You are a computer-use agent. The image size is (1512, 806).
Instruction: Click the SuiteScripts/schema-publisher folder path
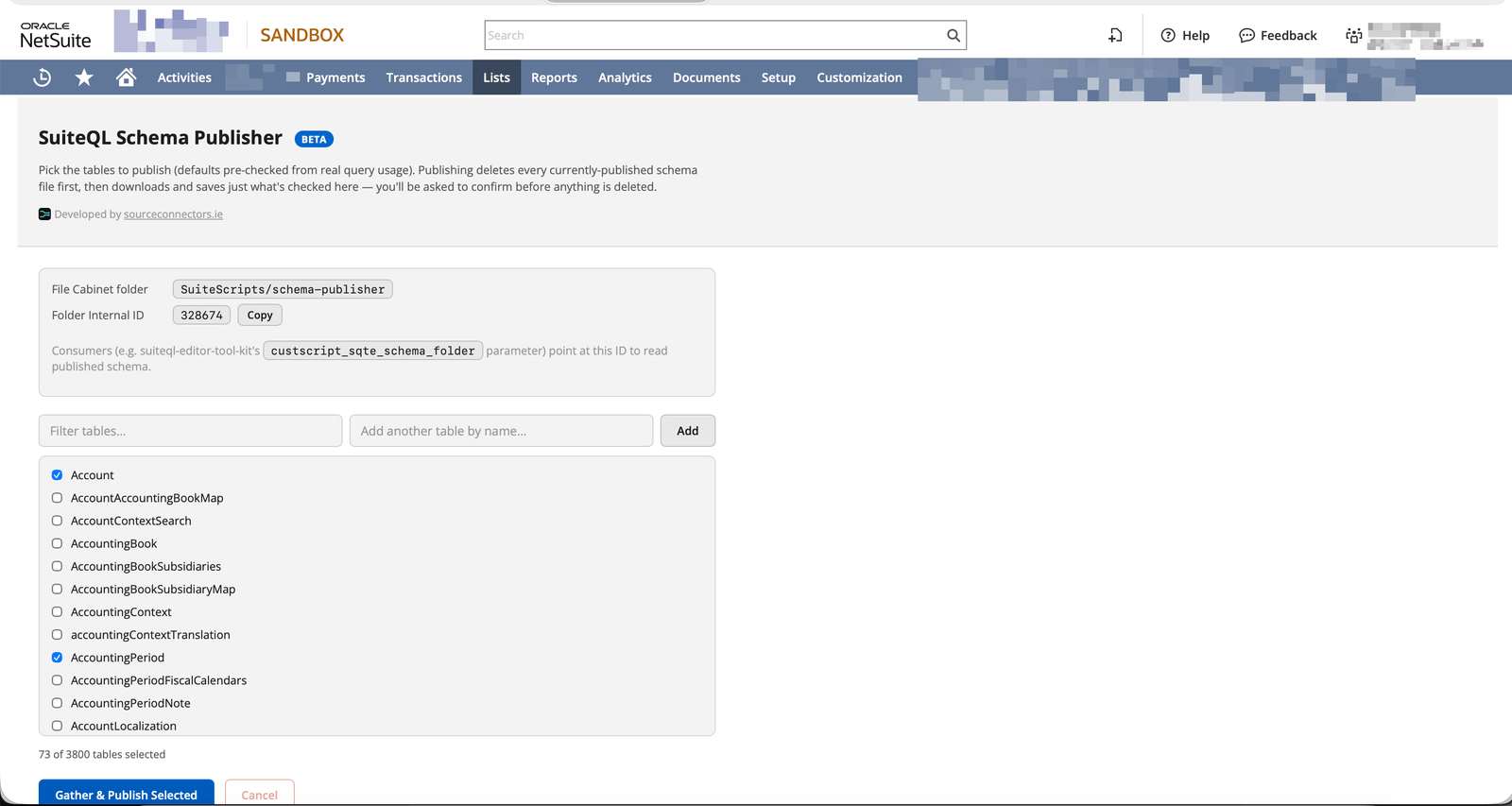(x=283, y=289)
